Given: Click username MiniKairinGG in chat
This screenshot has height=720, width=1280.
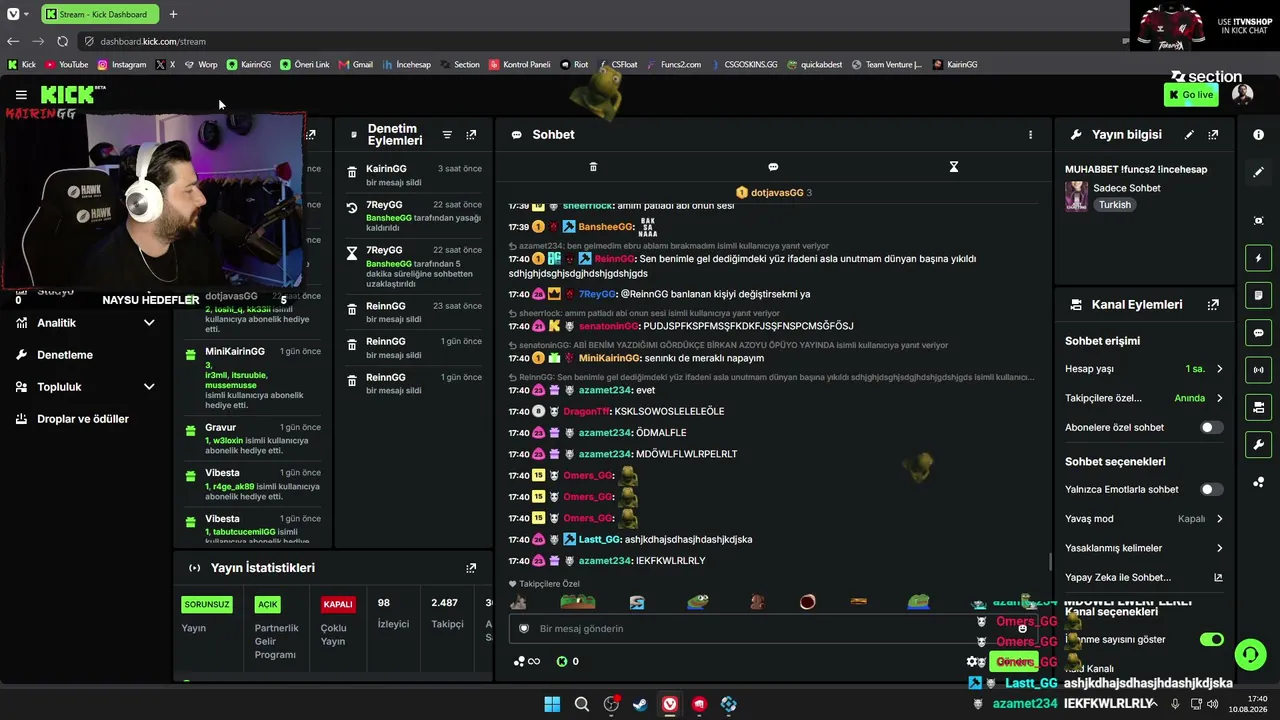Looking at the screenshot, I should (609, 358).
